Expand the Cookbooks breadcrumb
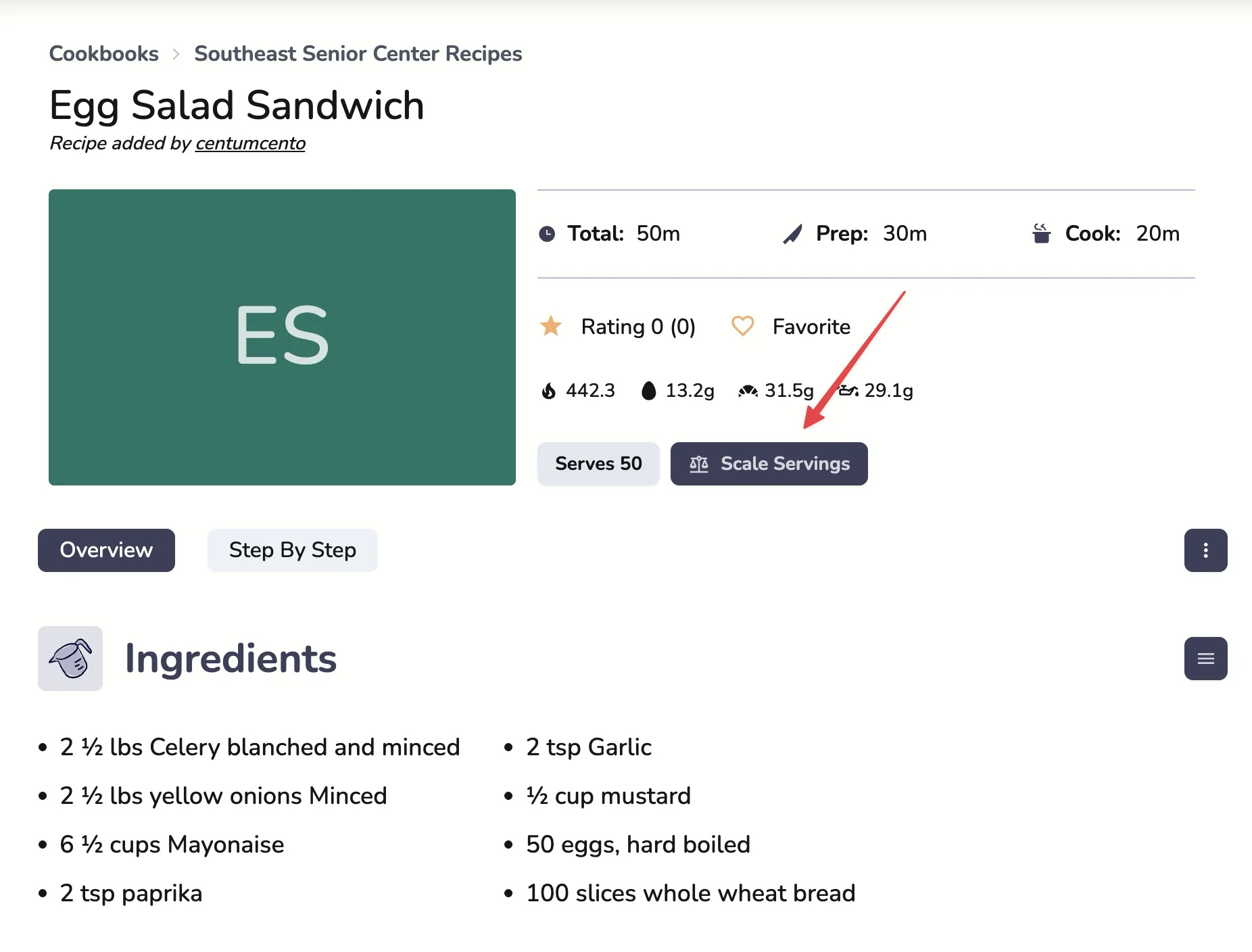The image size is (1252, 952). pos(103,53)
